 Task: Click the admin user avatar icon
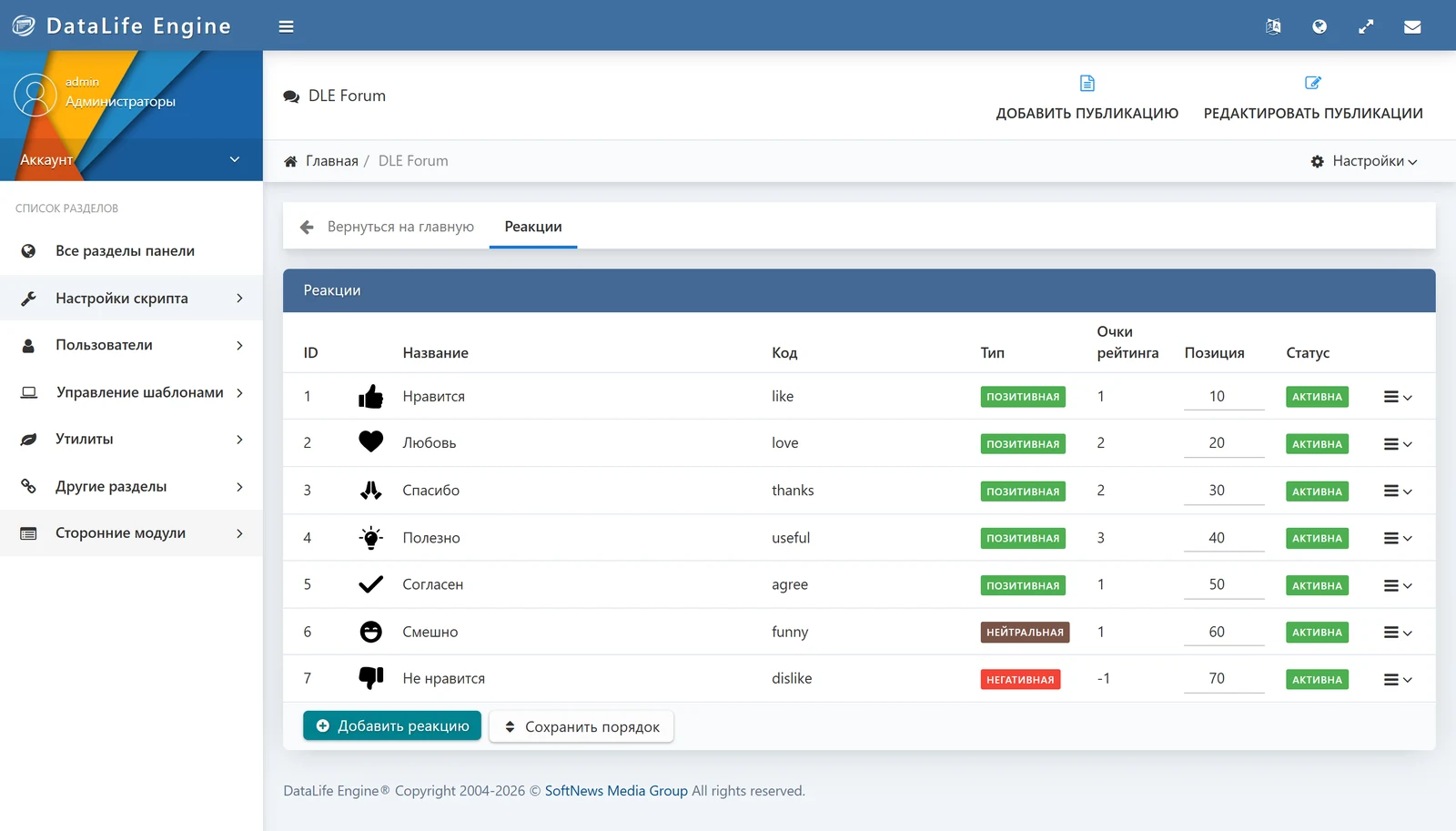[x=35, y=95]
